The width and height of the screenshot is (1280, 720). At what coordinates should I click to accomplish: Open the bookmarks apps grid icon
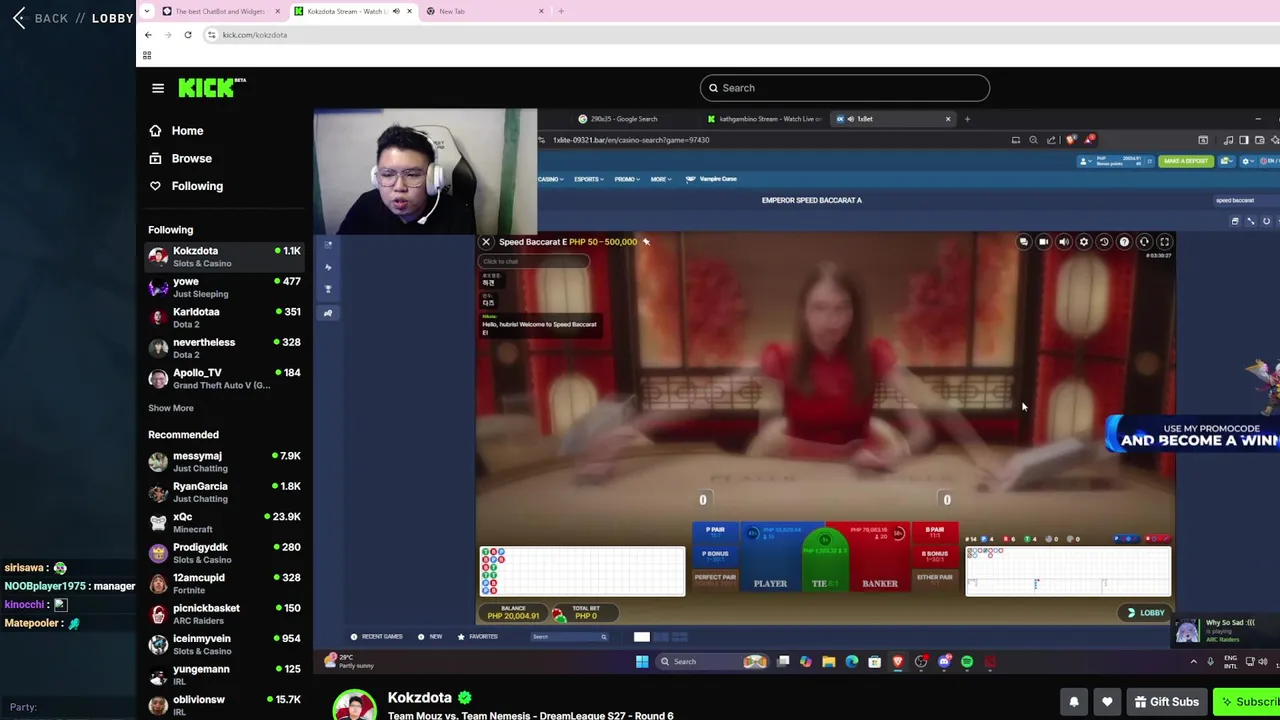pos(147,55)
